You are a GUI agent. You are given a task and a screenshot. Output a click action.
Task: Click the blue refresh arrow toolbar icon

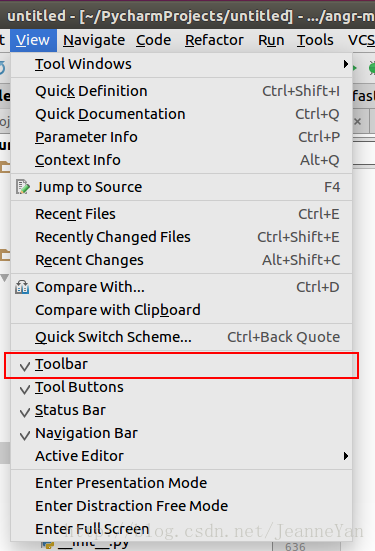[2, 68]
